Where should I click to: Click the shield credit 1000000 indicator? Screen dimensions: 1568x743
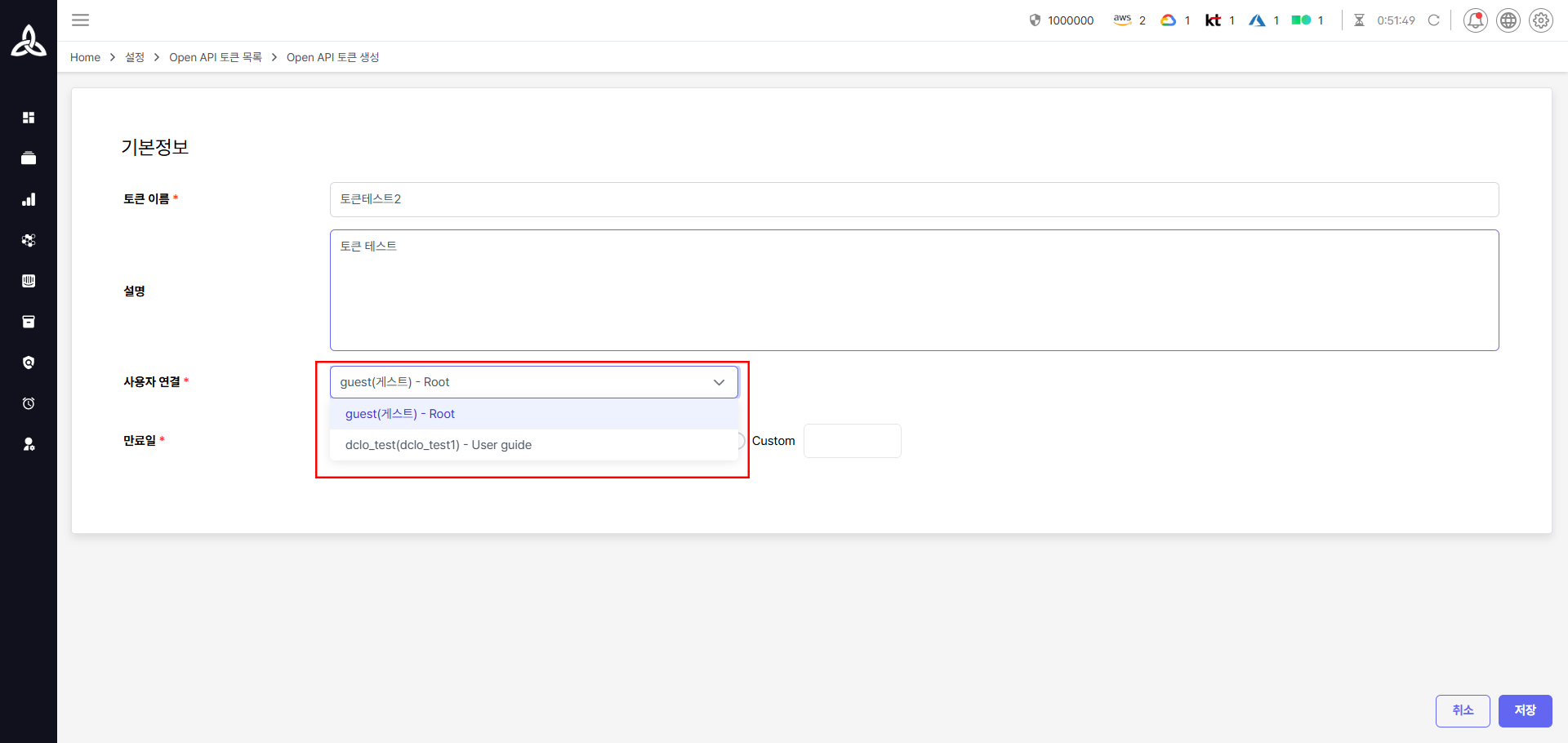pos(1062,20)
